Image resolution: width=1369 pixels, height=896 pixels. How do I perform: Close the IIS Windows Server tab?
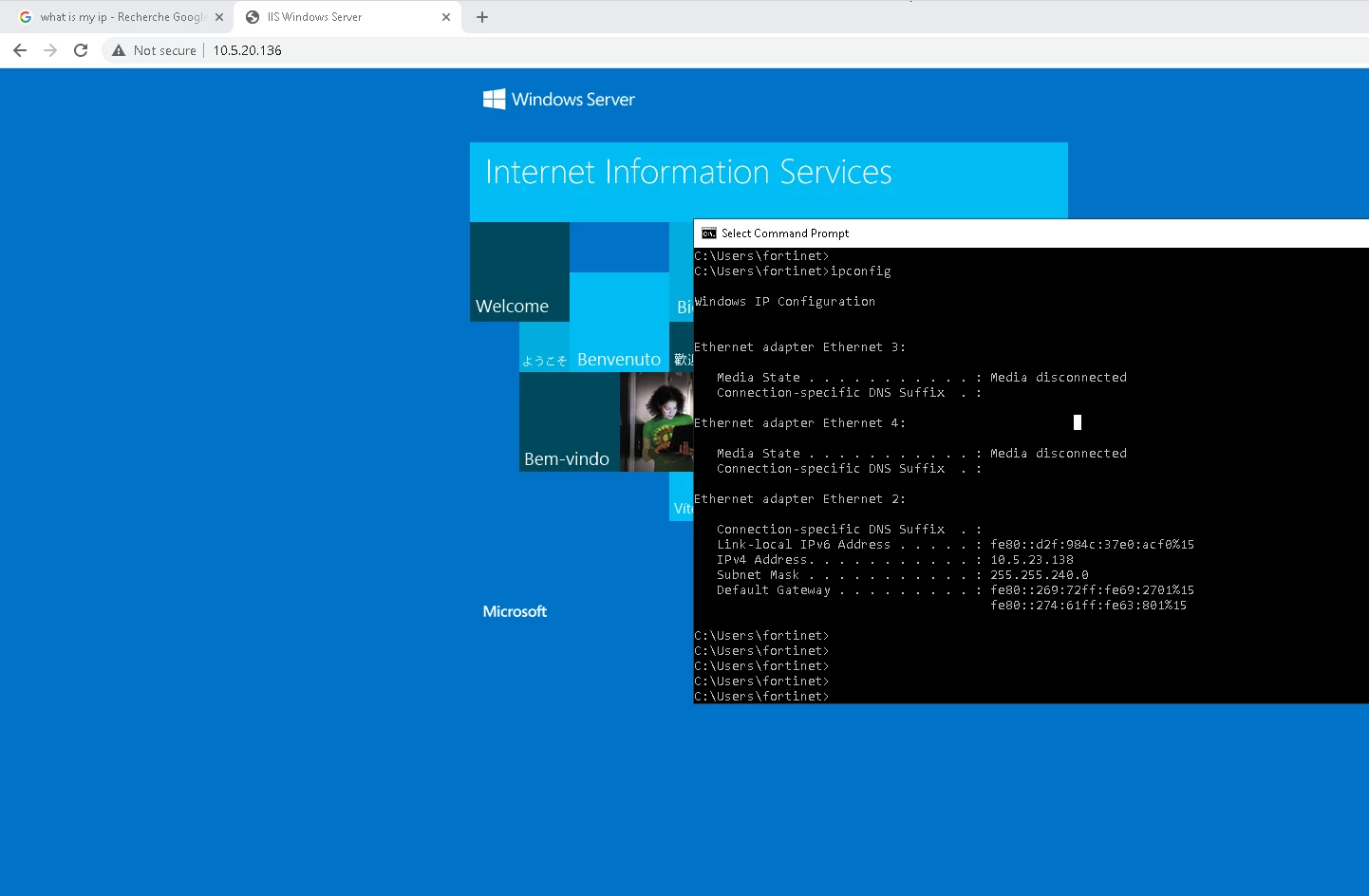pos(446,17)
